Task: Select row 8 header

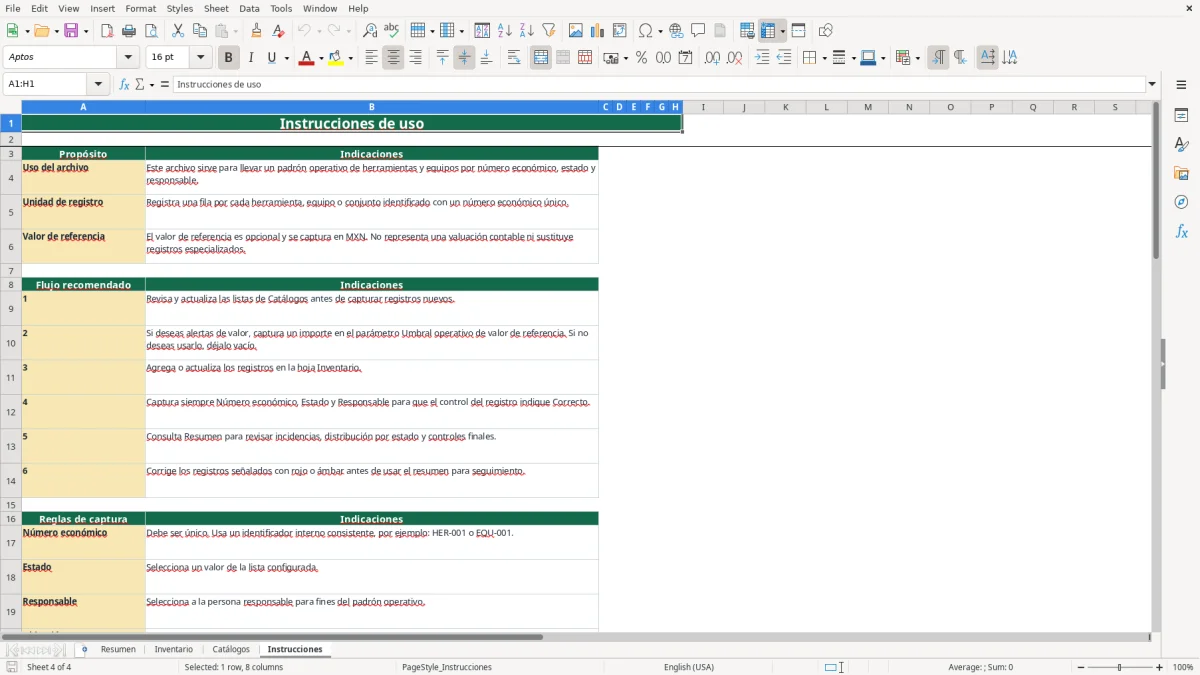Action: tap(11, 285)
